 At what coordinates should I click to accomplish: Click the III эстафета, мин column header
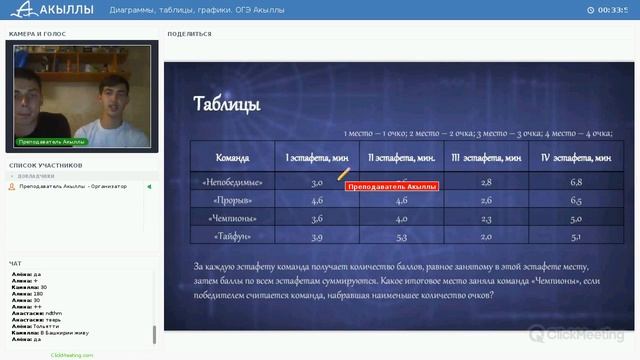coord(486,158)
